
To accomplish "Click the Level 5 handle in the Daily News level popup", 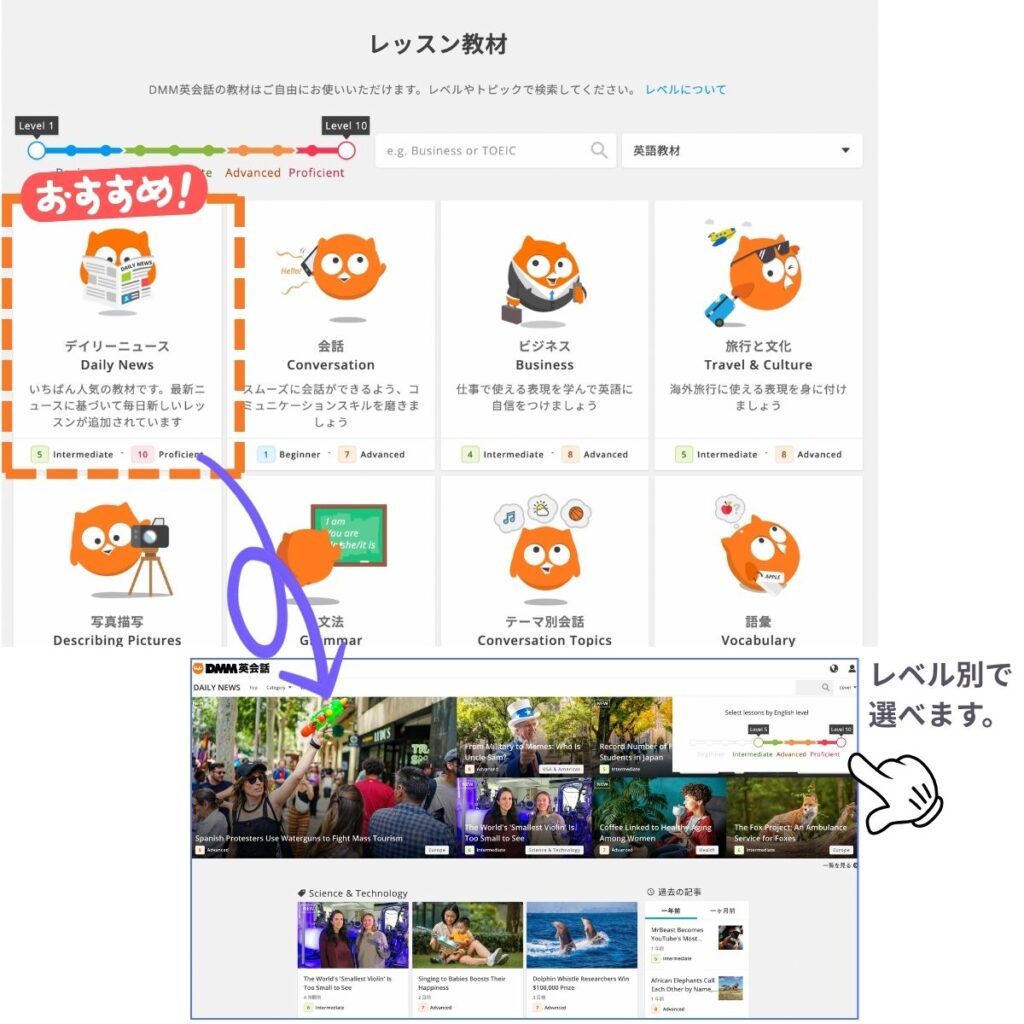I will coord(758,743).
